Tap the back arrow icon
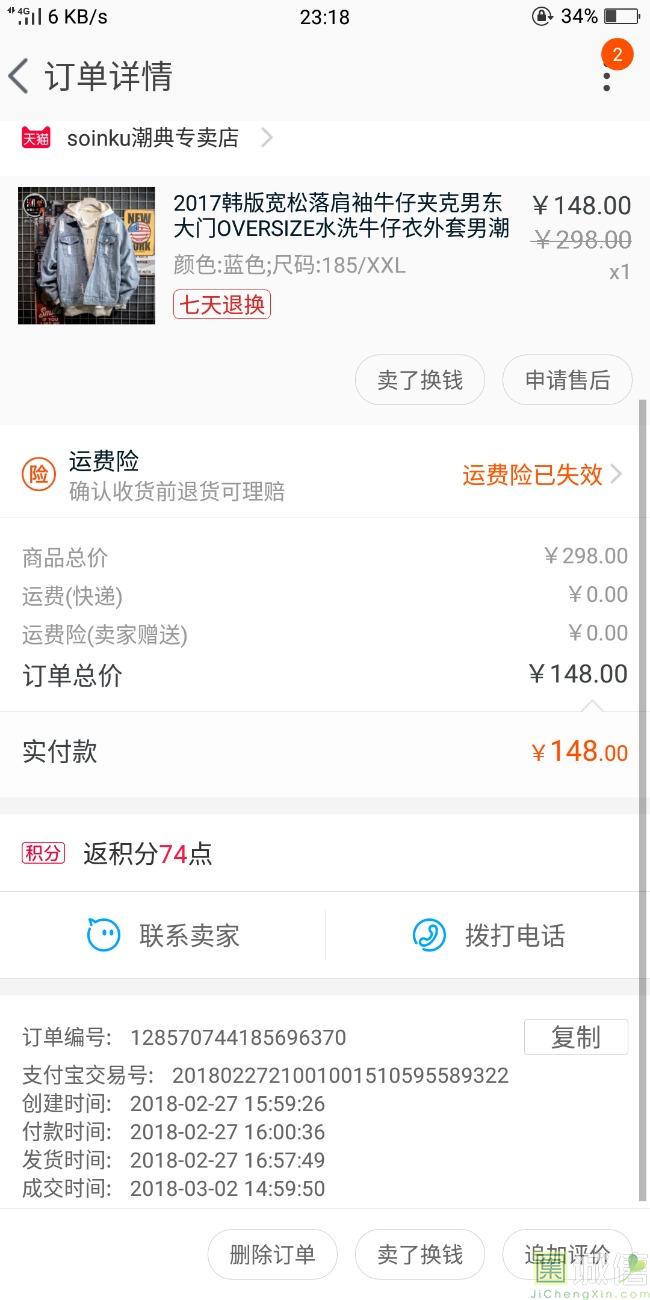The image size is (650, 1300). (19, 76)
